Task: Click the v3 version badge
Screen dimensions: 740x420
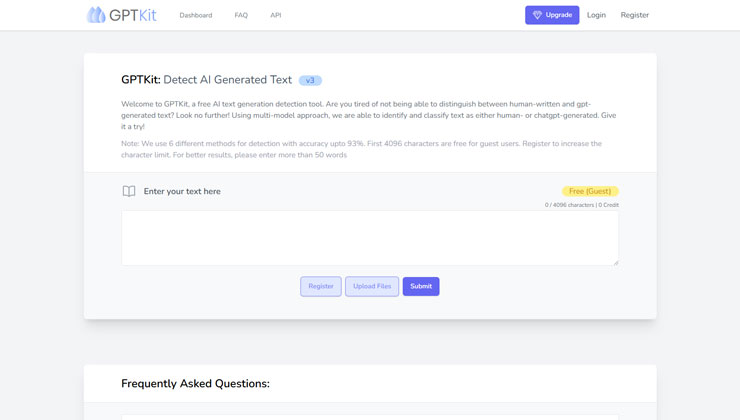Action: [x=310, y=80]
